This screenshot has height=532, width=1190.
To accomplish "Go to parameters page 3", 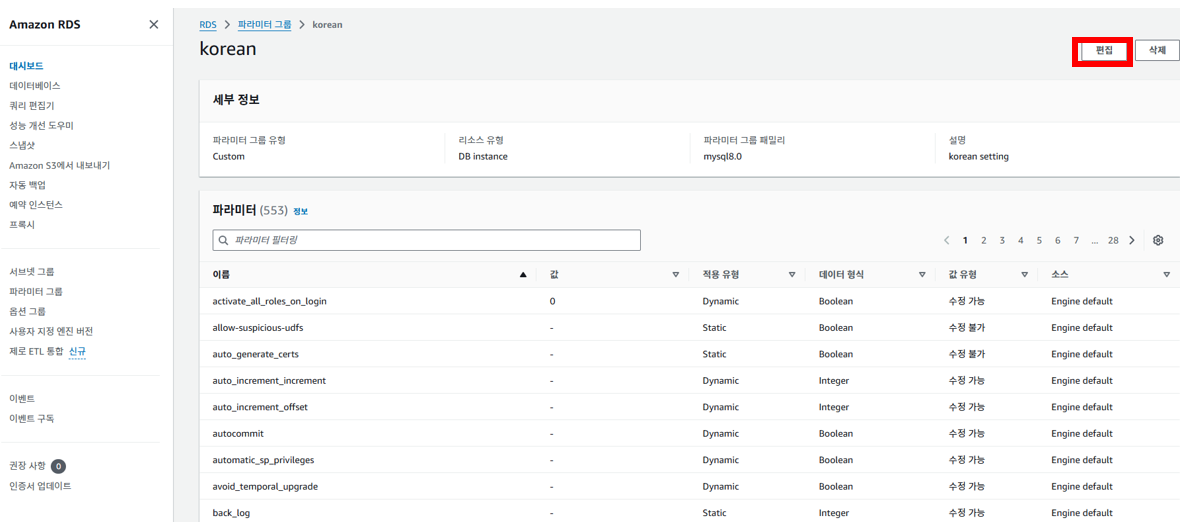I will click(1002, 240).
